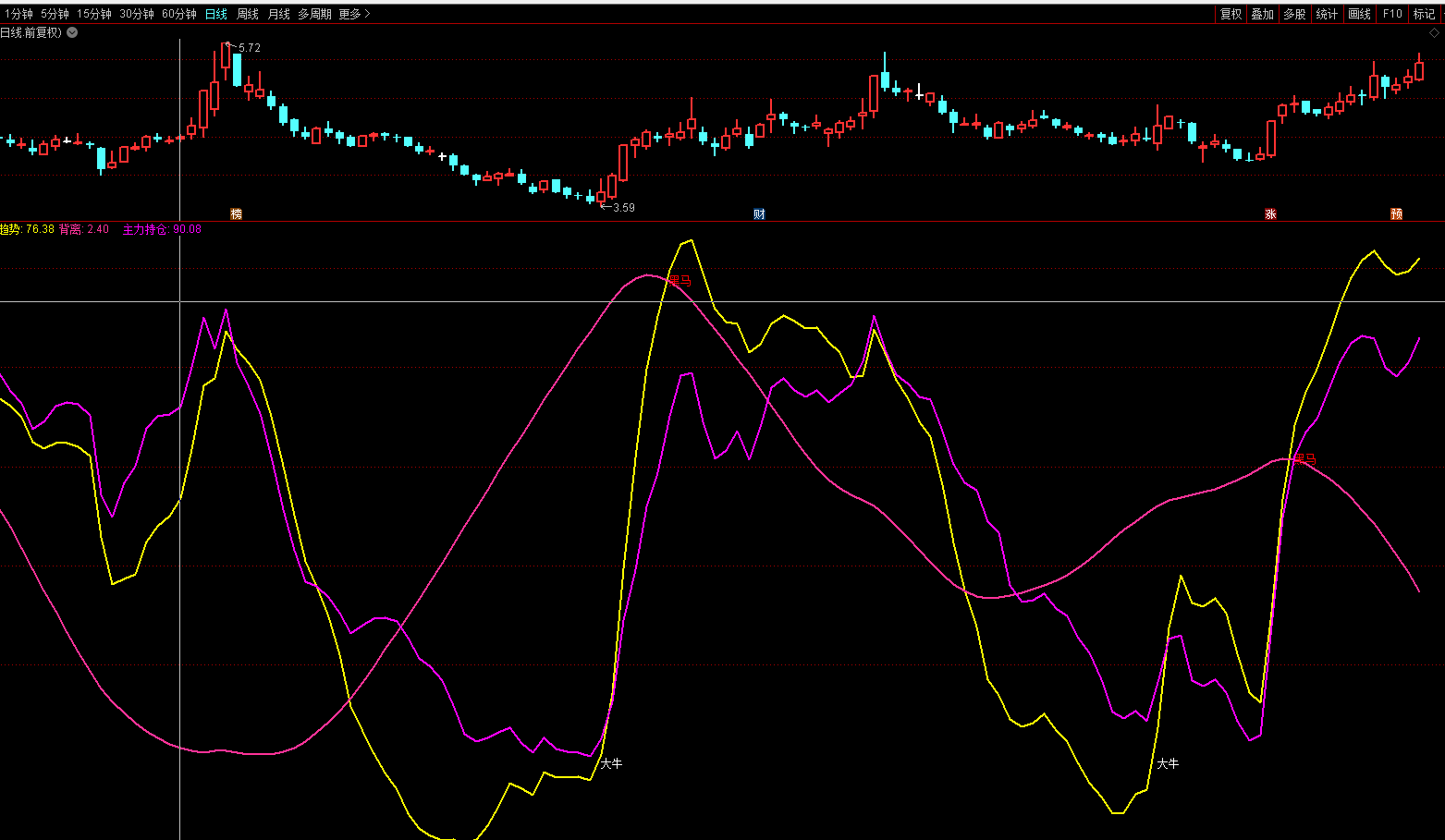Open the 画线 drawing tools
Viewport: 1445px width, 840px height.
(1359, 14)
